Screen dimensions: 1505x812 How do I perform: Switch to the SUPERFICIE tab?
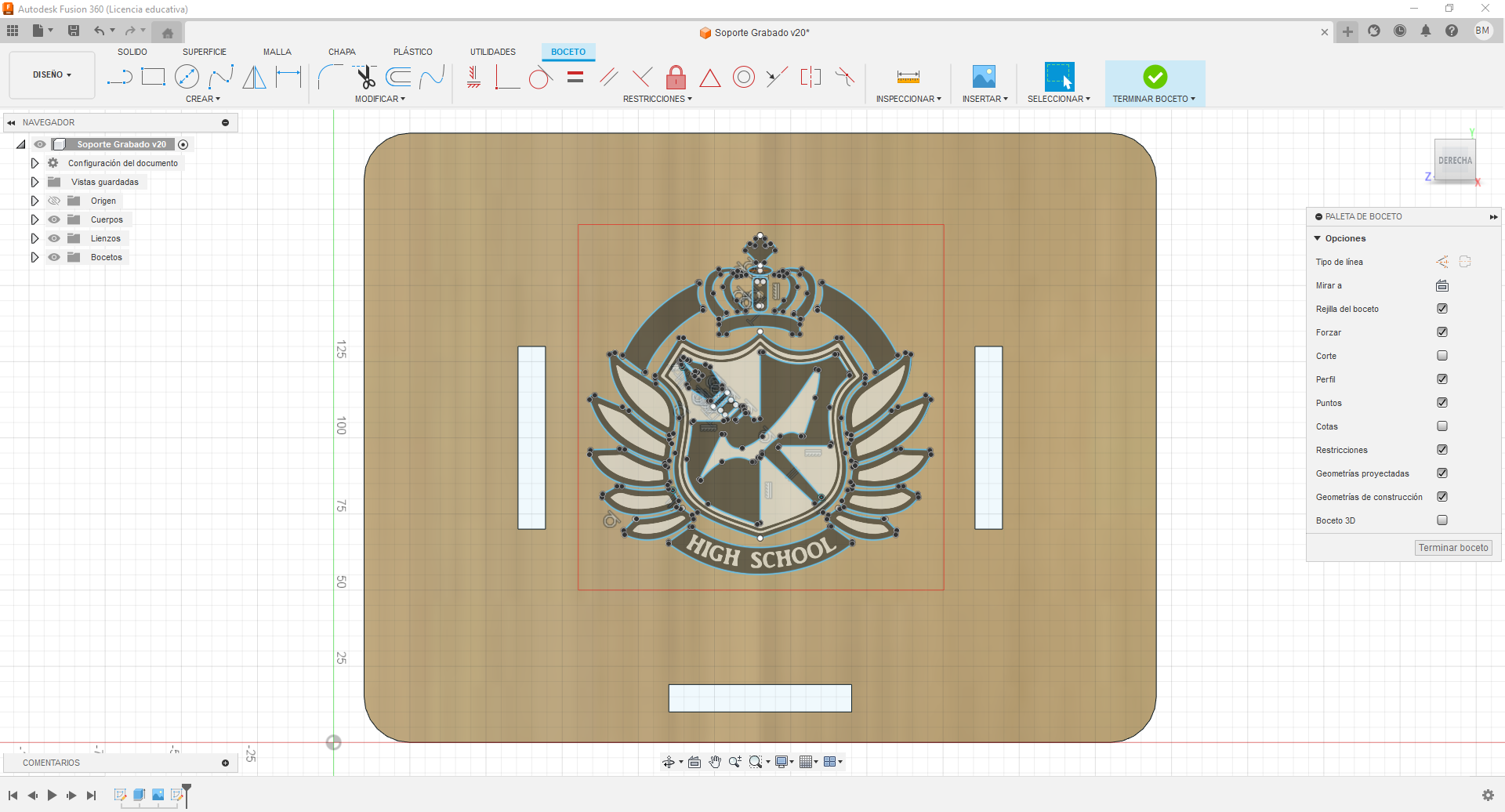pyautogui.click(x=205, y=52)
